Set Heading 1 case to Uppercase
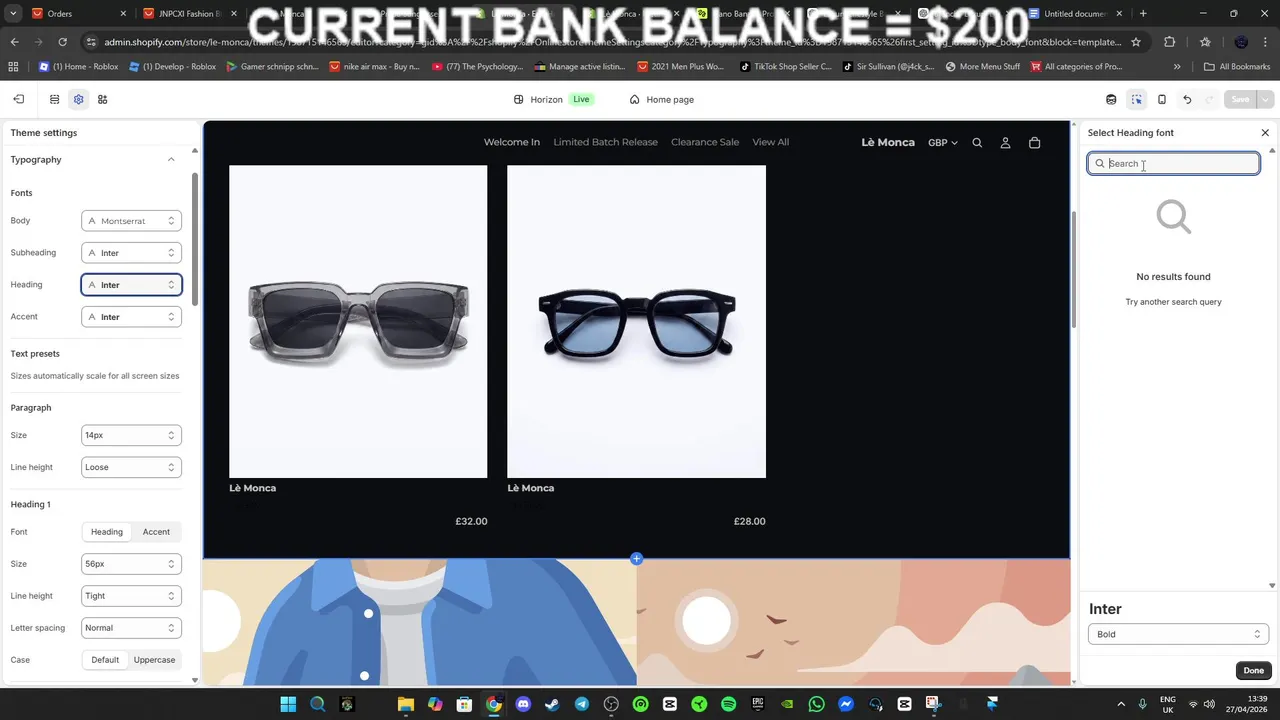This screenshot has height=720, width=1280. pos(154,660)
